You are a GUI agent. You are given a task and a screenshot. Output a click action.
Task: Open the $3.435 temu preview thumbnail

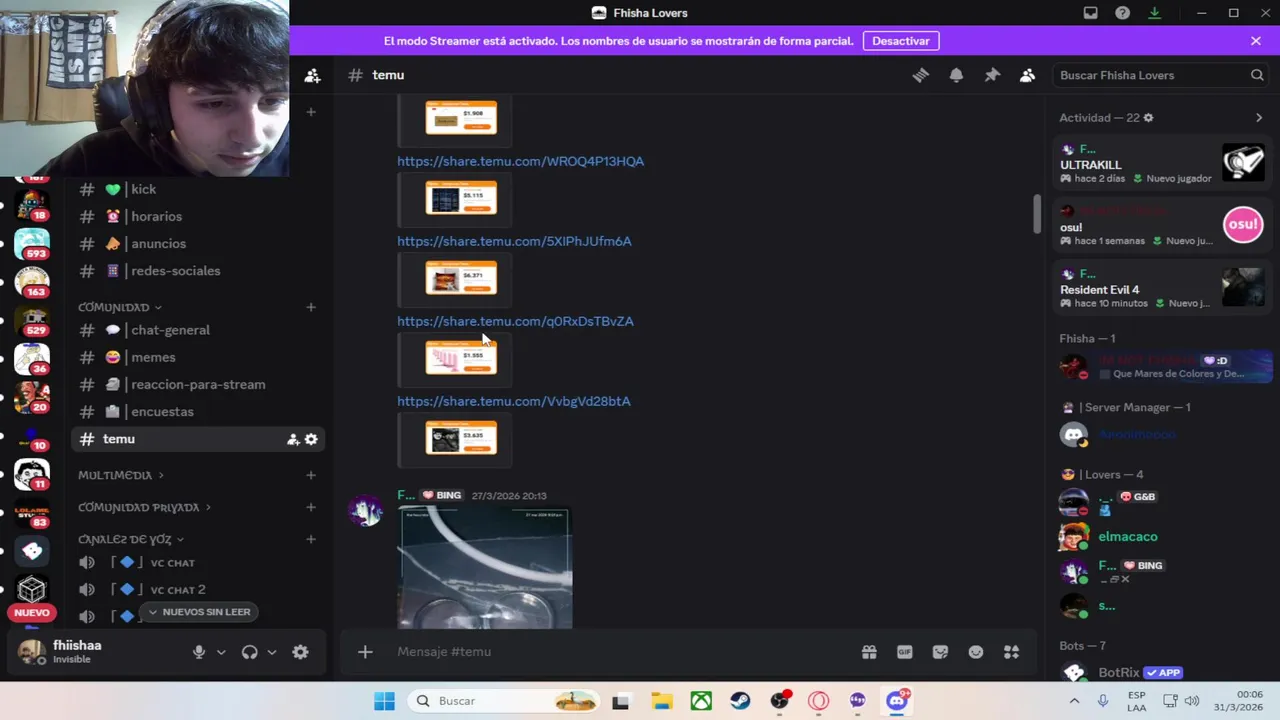tap(461, 438)
